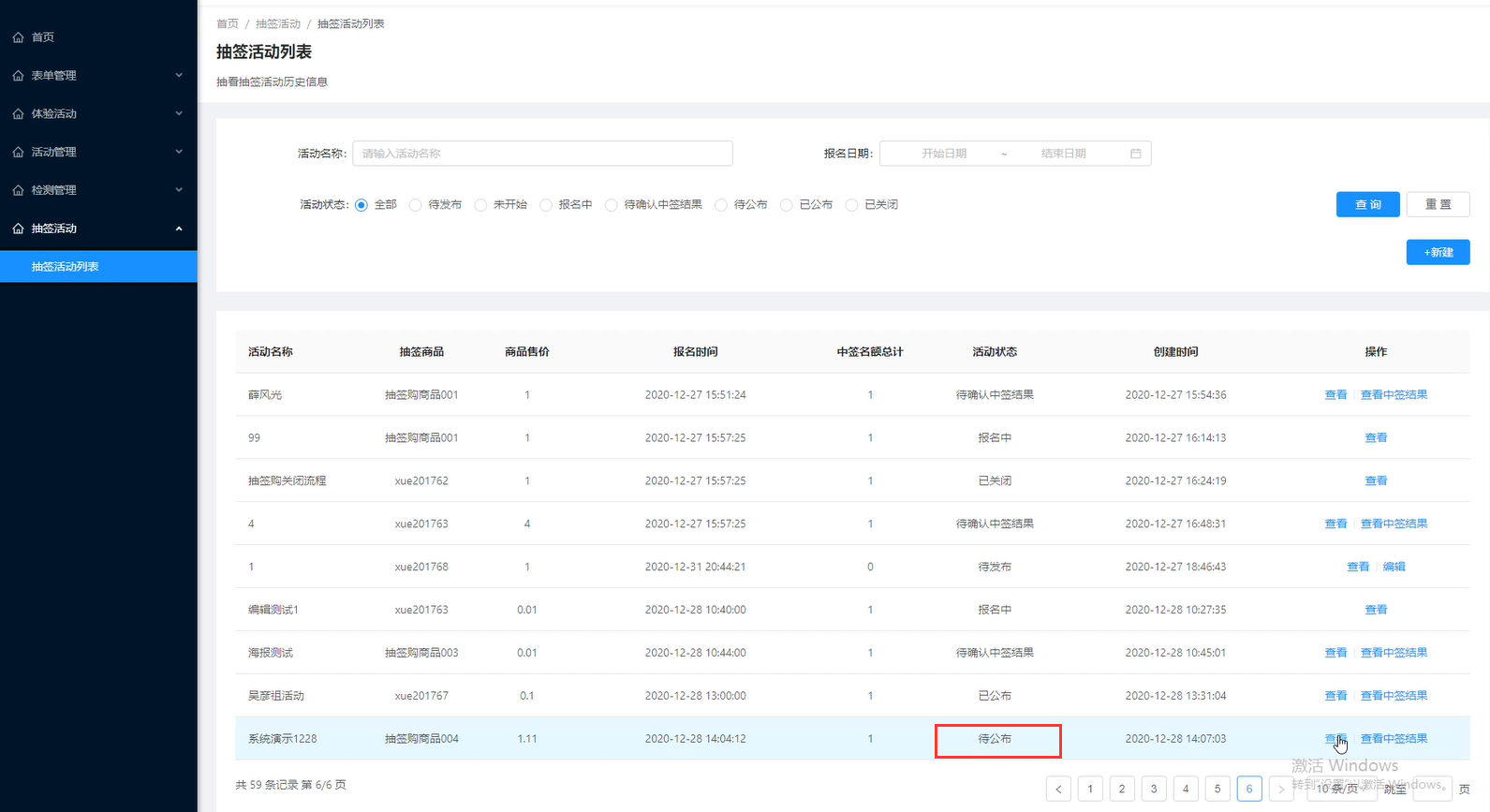Image resolution: width=1490 pixels, height=812 pixels.
Task: Click 查看 for 抽签购关闭流程 row
Action: pos(1376,481)
